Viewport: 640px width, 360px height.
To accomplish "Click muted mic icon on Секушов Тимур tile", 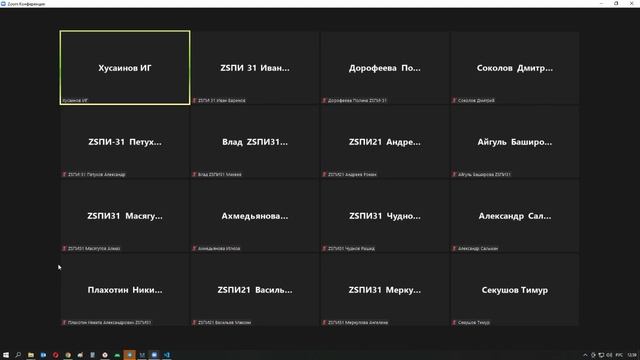I will [454, 322].
